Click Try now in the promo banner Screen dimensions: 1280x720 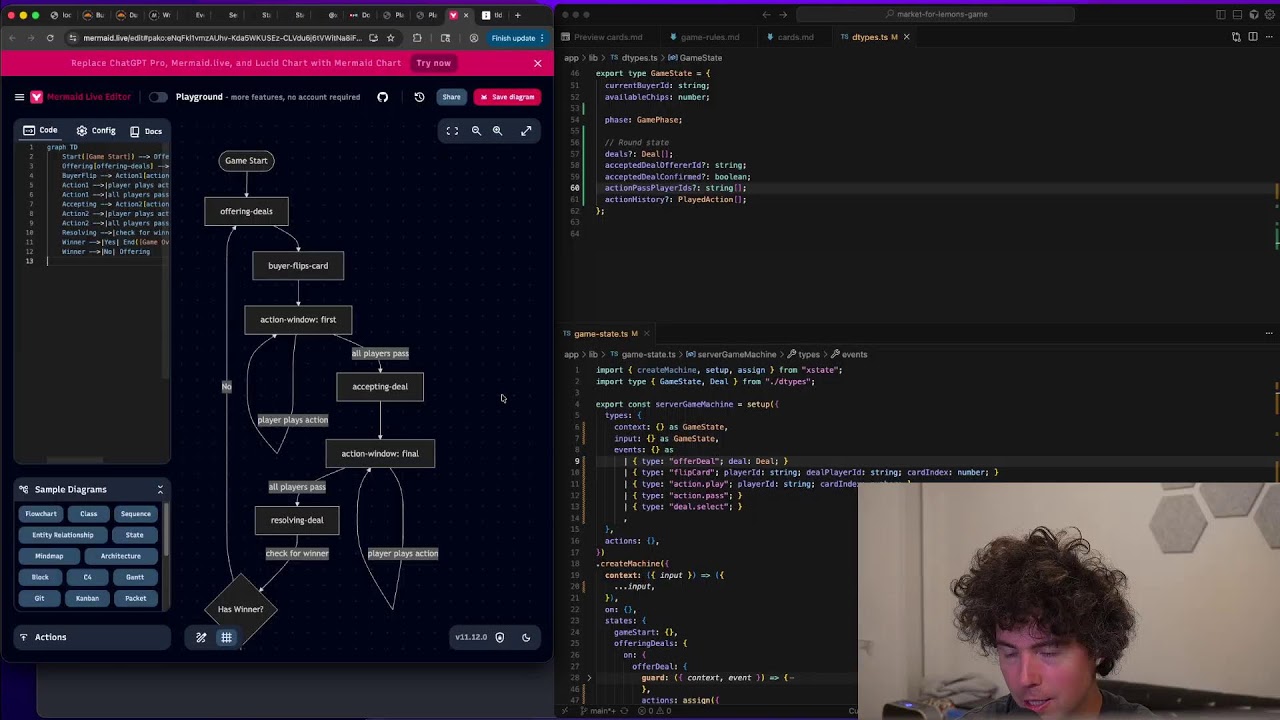[433, 63]
